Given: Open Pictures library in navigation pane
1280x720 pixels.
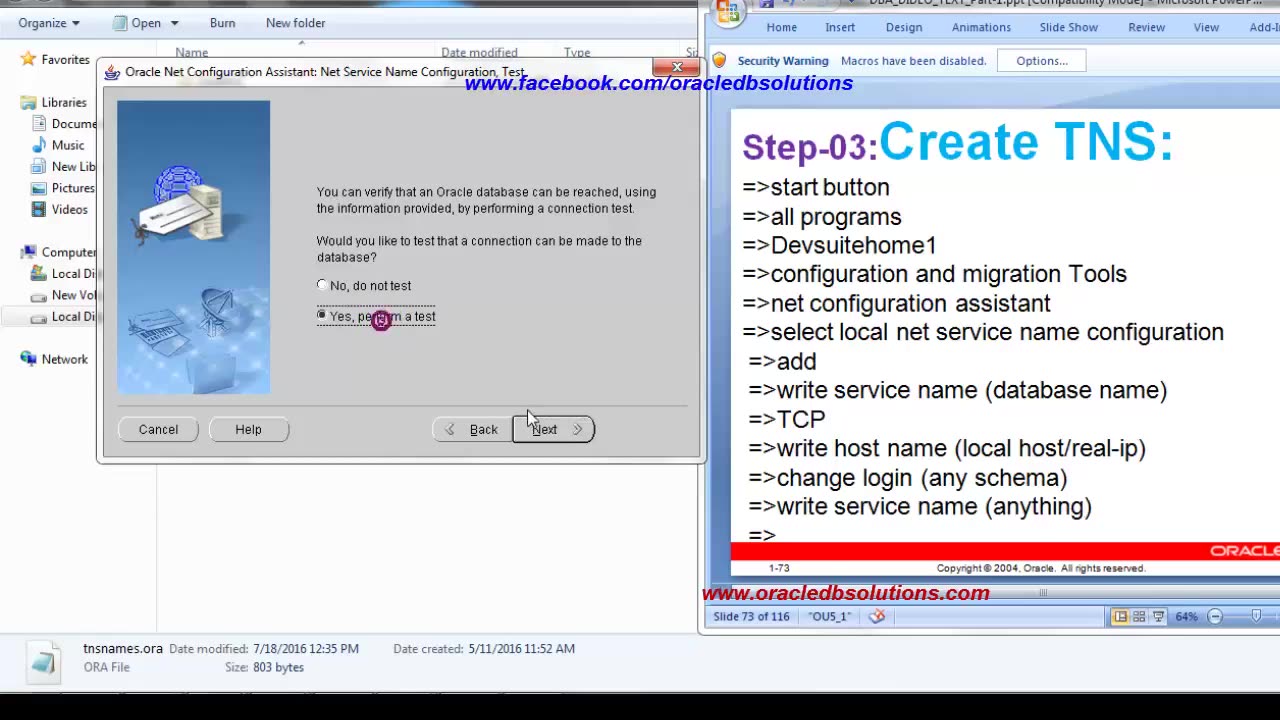Looking at the screenshot, I should pos(73,188).
